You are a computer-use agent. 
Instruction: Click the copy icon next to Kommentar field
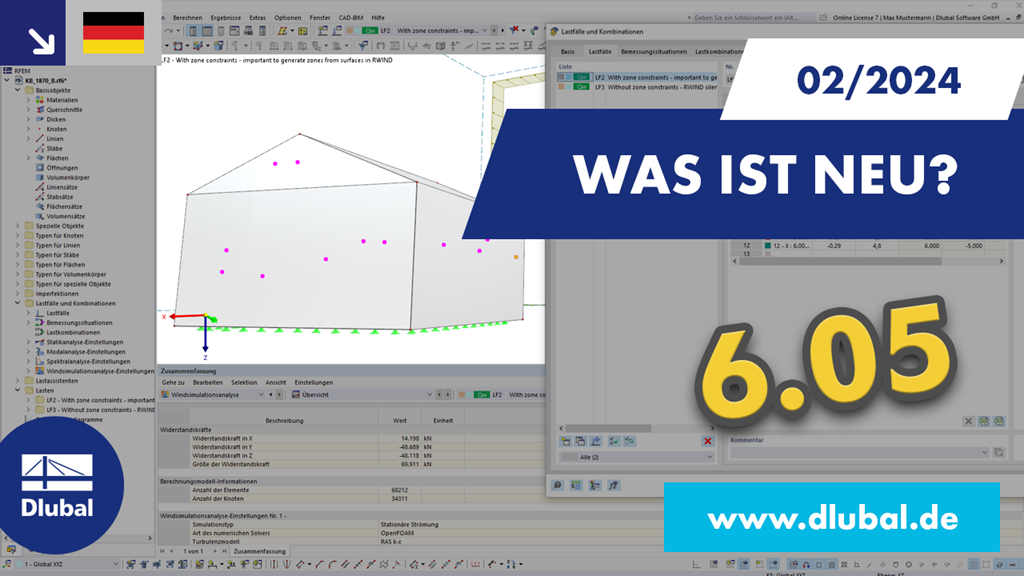[x=999, y=453]
